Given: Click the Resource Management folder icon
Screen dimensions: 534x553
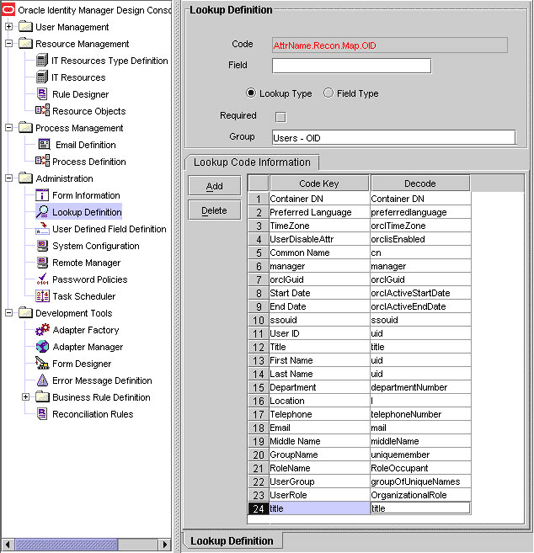Looking at the screenshot, I should coord(26,43).
